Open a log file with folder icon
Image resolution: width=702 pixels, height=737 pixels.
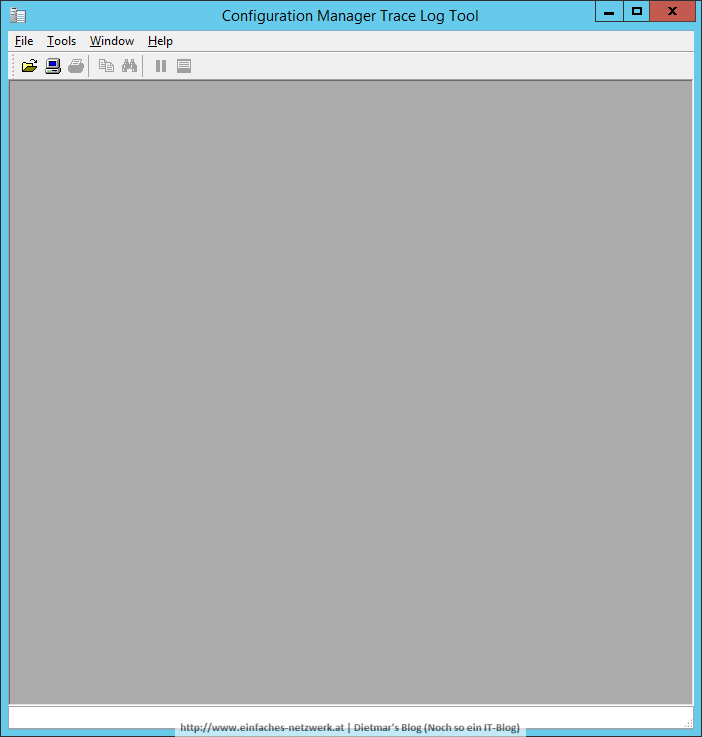(29, 66)
